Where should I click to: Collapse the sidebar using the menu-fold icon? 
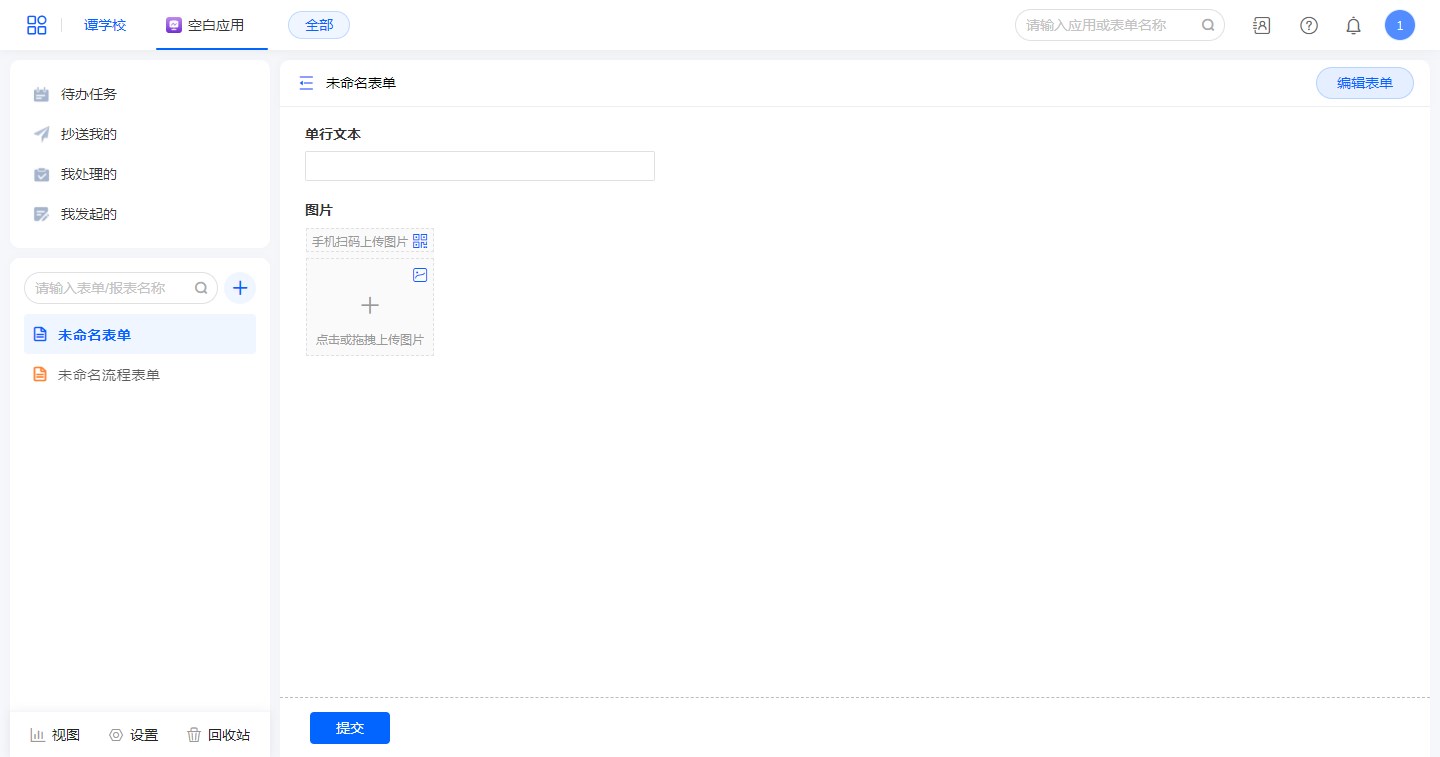pyautogui.click(x=306, y=83)
